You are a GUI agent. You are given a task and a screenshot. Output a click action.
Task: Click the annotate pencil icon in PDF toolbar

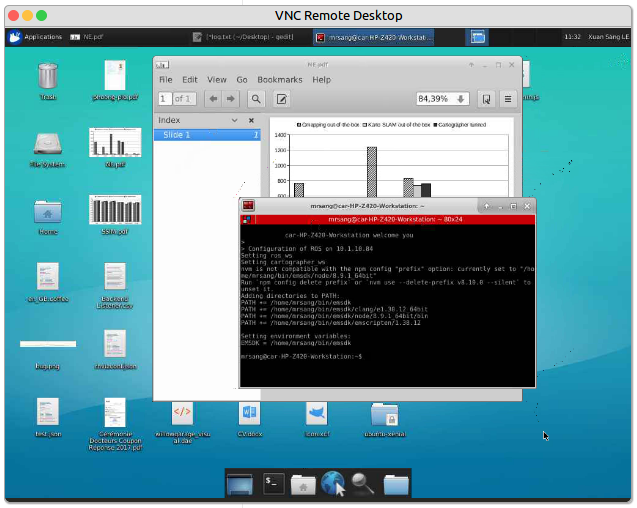282,99
